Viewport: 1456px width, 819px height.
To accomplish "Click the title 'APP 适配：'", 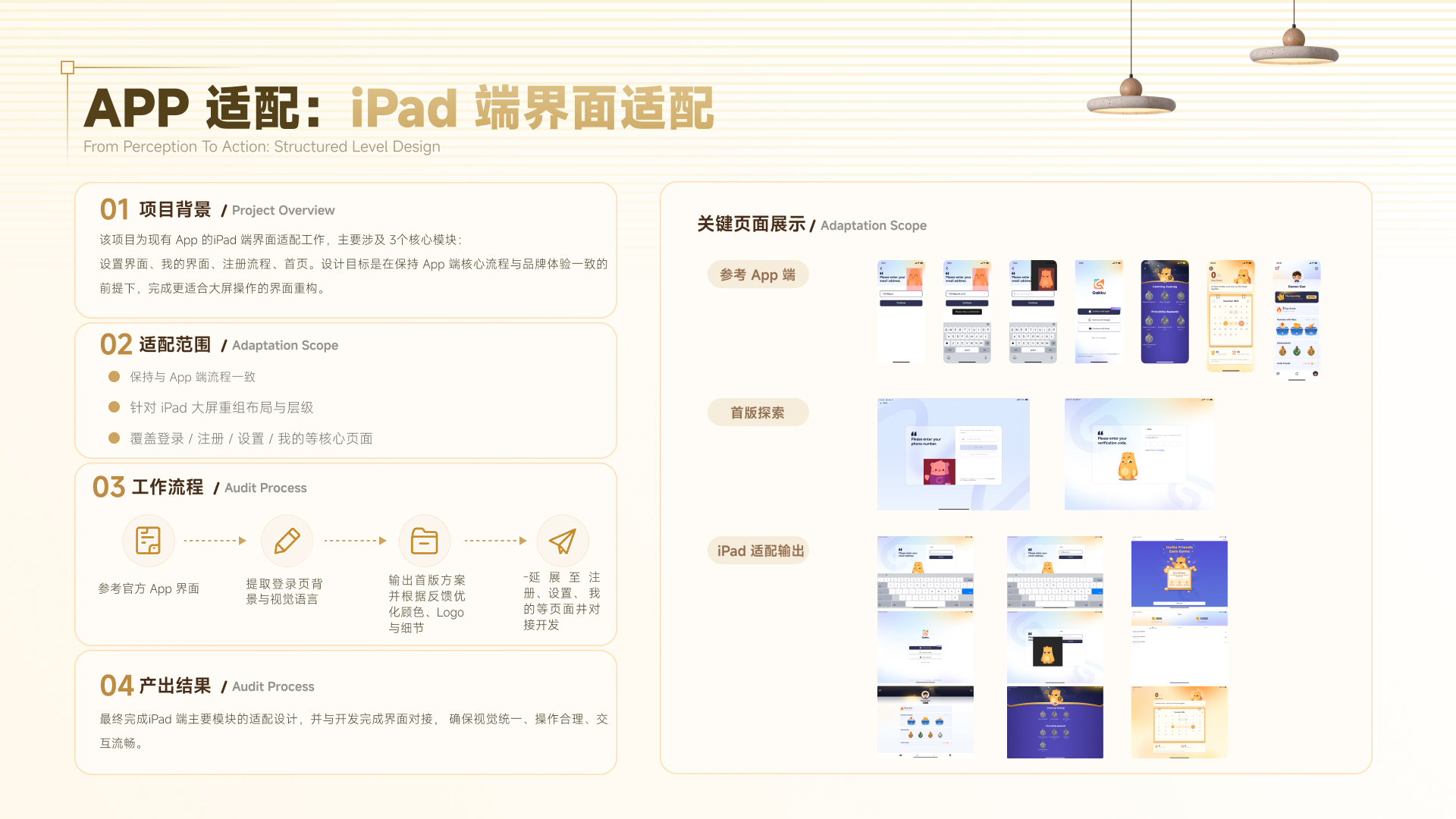I will pyautogui.click(x=203, y=108).
